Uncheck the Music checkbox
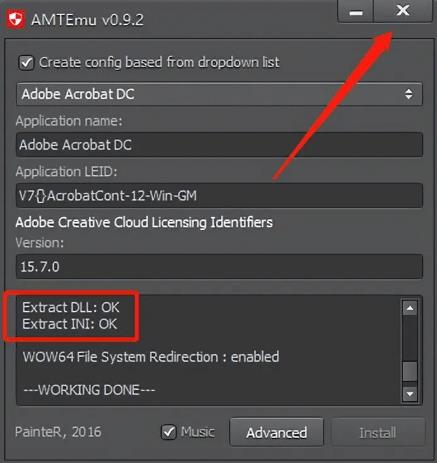 (169, 432)
